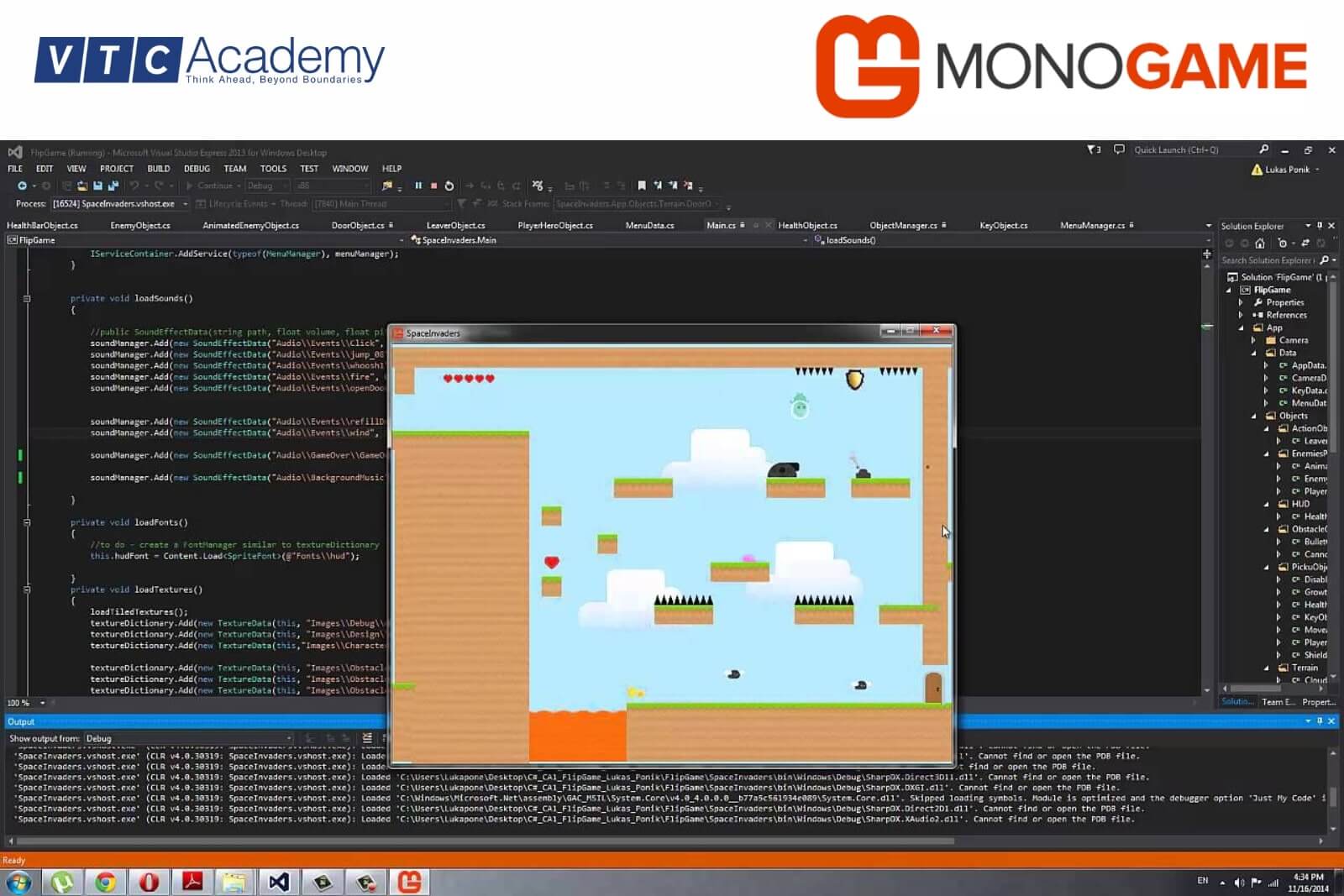Click the Save All toolbar icon
The height and width of the screenshot is (896, 1344).
click(x=113, y=186)
